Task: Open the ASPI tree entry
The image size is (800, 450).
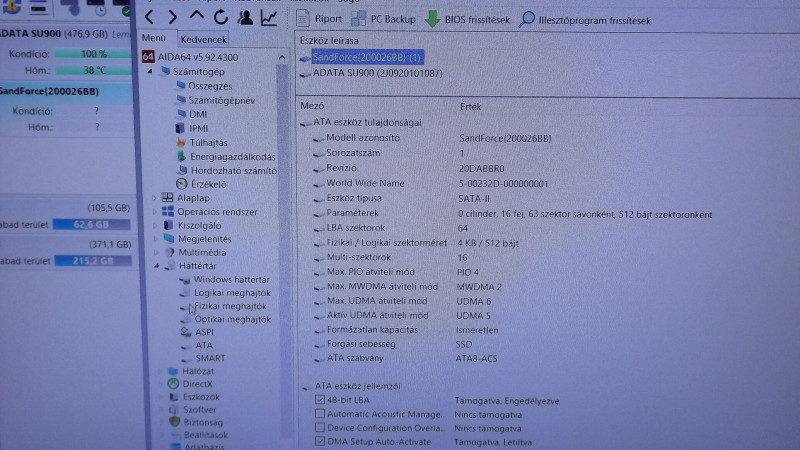Action: coord(205,332)
